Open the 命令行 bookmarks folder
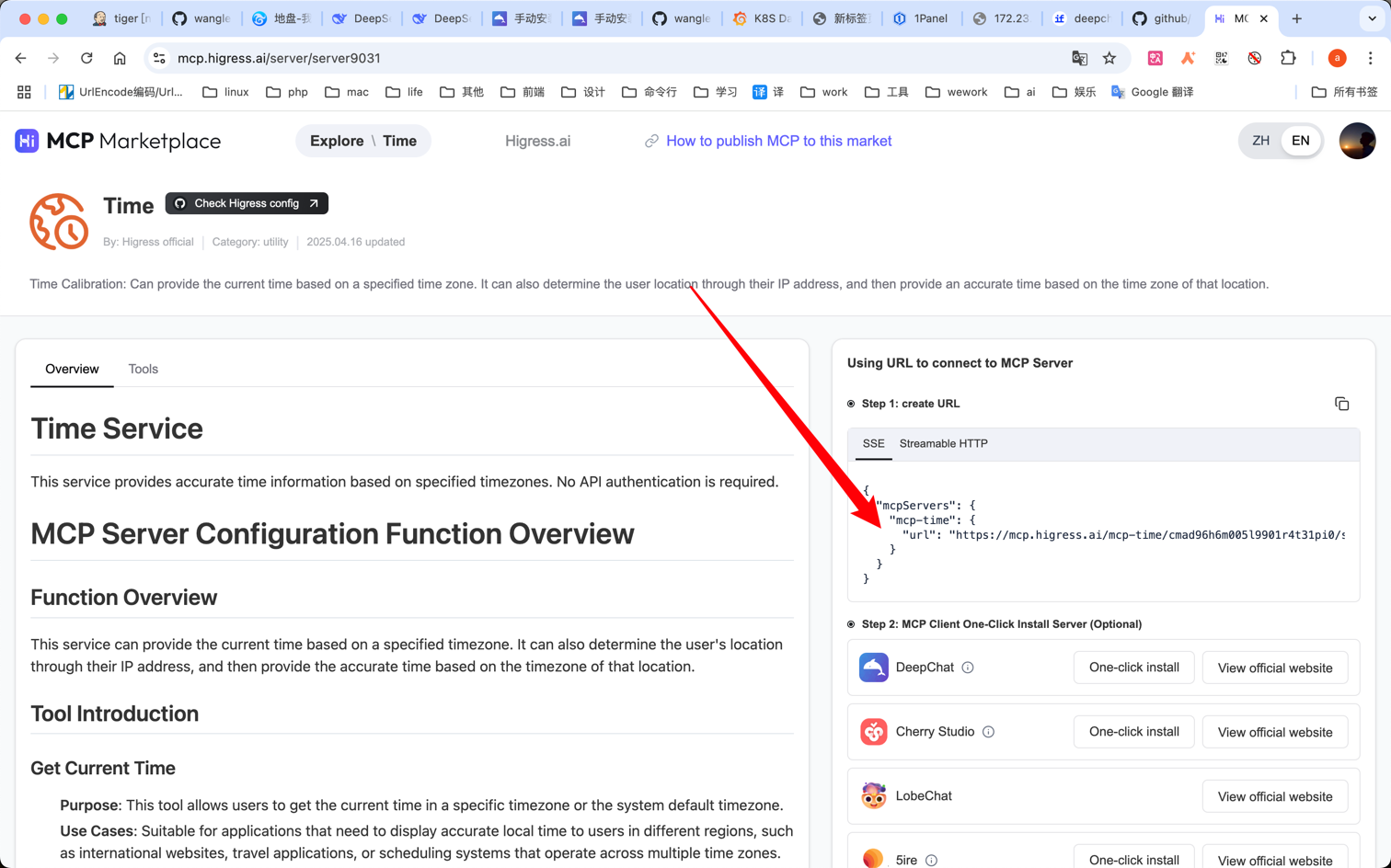 click(x=649, y=92)
